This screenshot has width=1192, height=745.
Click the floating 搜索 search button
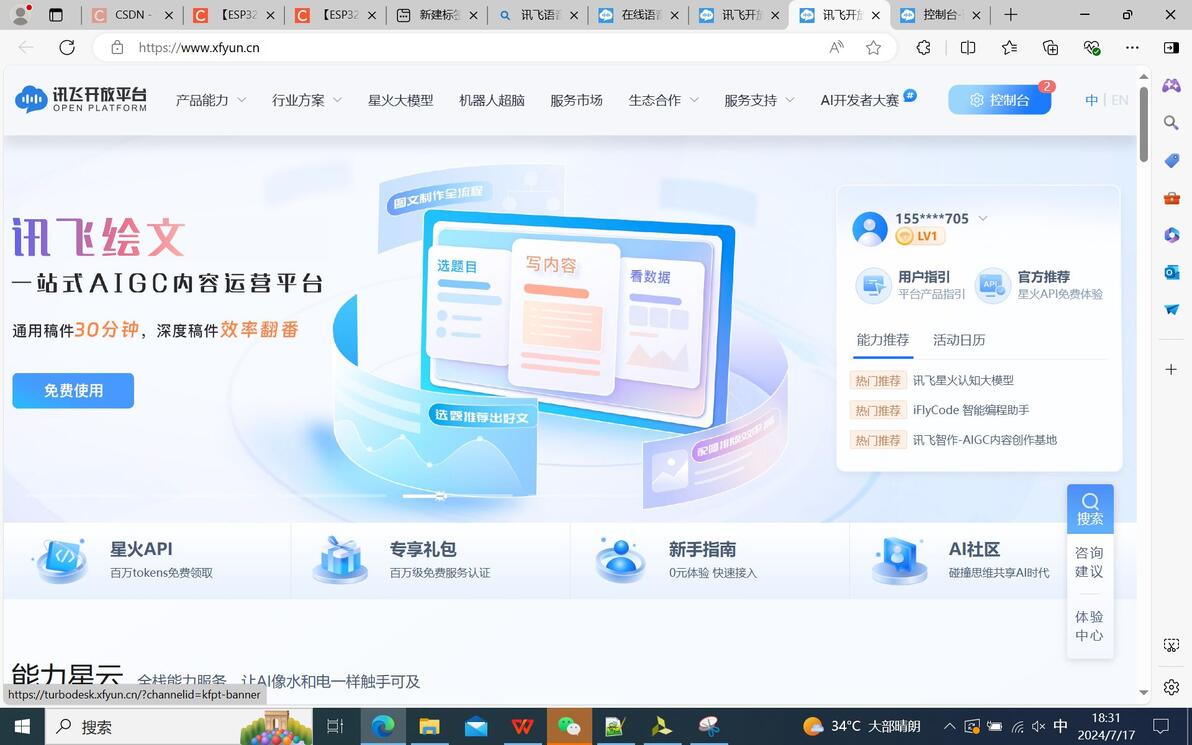pyautogui.click(x=1090, y=509)
